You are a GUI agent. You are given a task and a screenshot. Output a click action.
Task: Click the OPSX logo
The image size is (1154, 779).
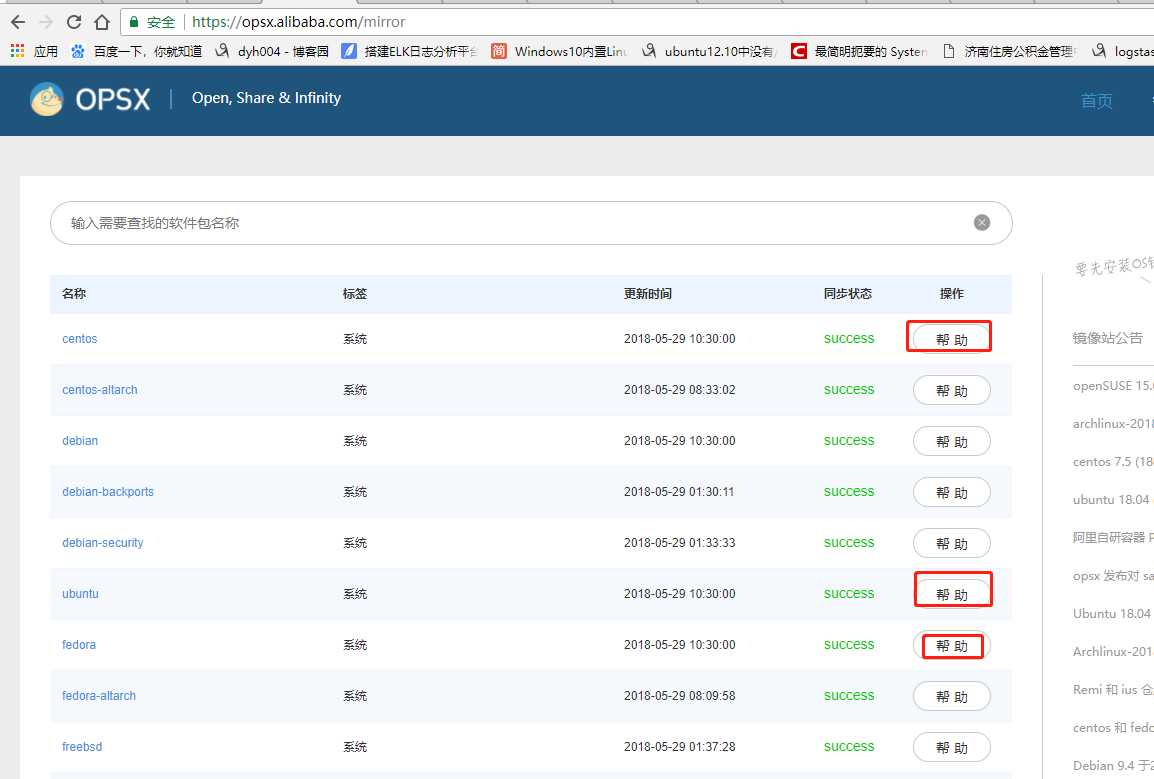[x=90, y=99]
